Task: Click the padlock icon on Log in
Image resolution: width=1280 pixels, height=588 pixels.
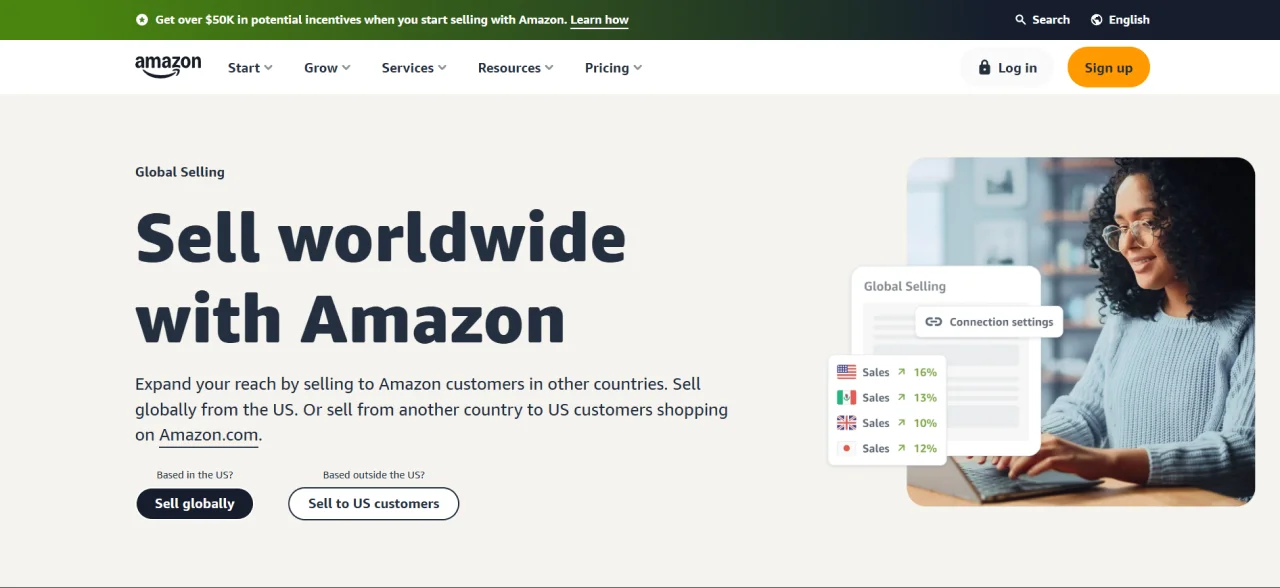Action: coord(985,68)
